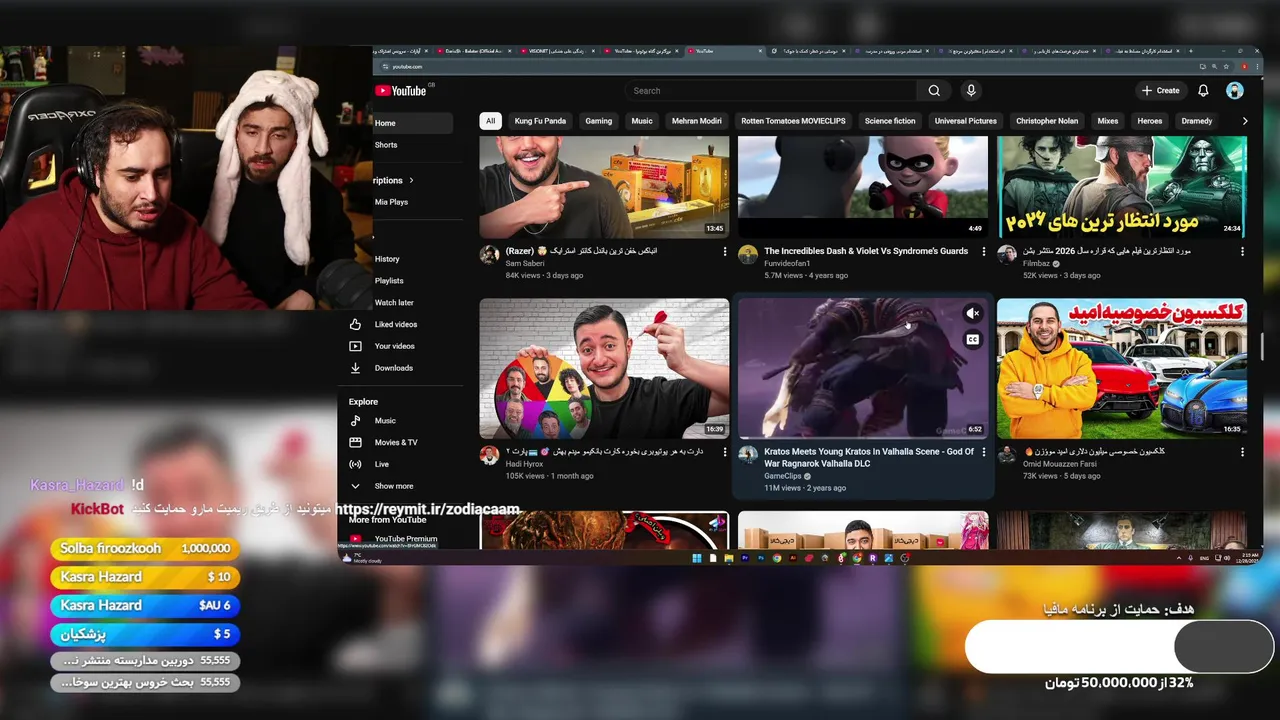
Task: Select the Dramedy chip
Action: 1197,121
